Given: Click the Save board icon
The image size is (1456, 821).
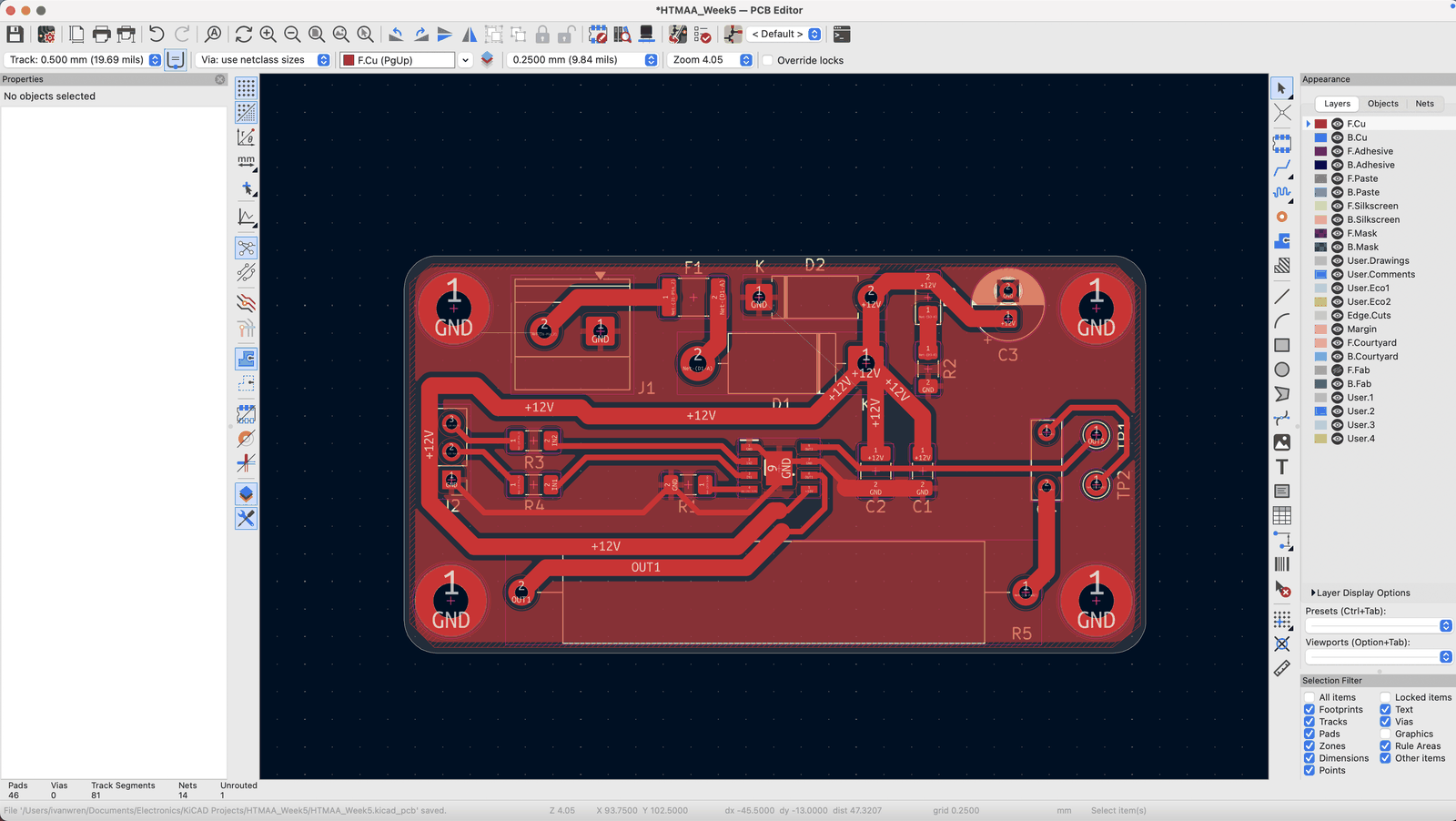Looking at the screenshot, I should click(15, 35).
